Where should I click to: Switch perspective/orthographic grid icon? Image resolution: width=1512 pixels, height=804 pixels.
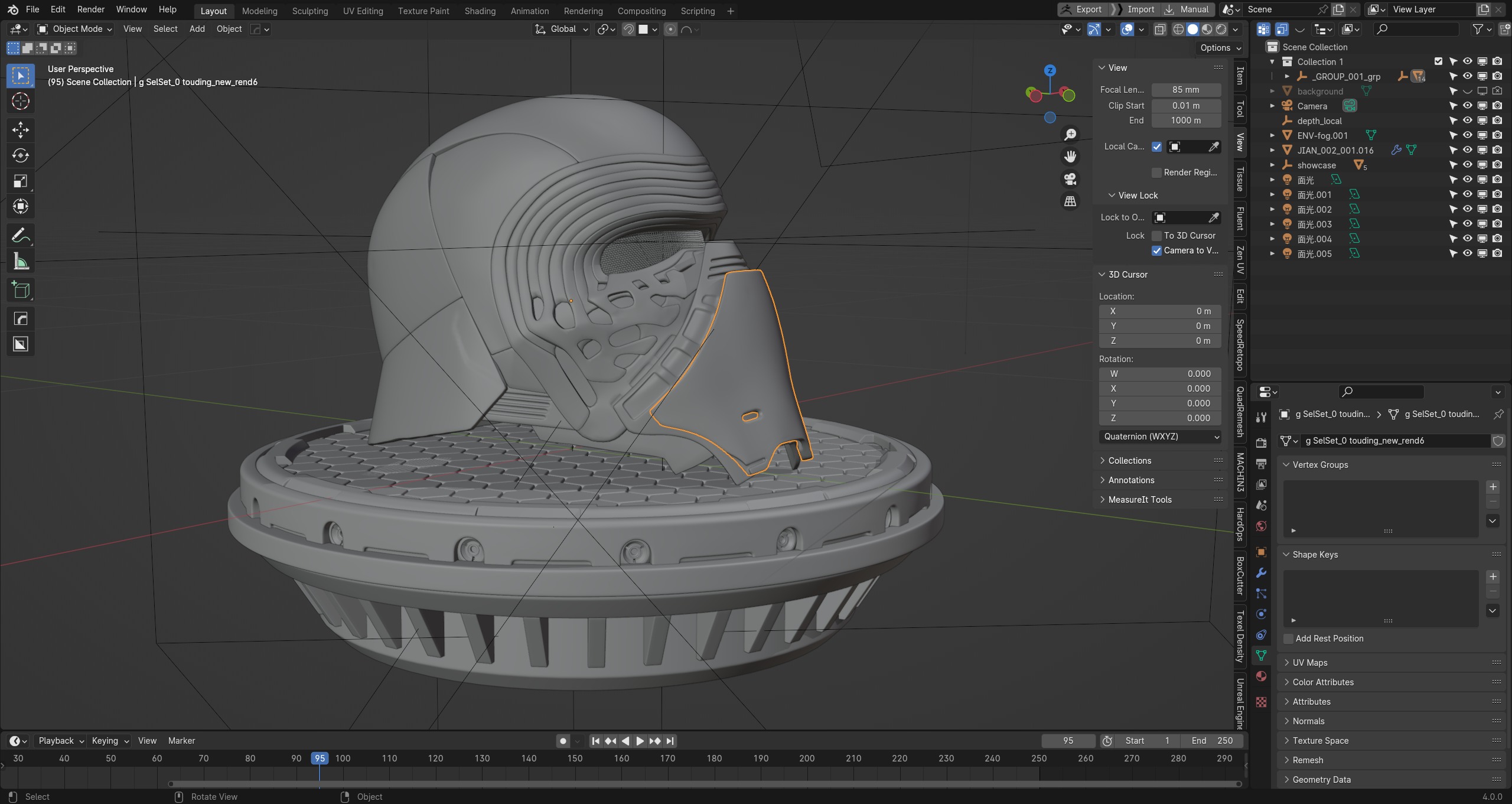pyautogui.click(x=1070, y=201)
